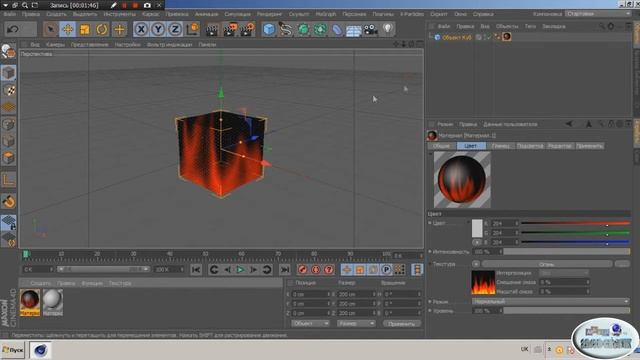This screenshot has width=640, height=360.
Task: Adjust the blue B color slider
Action: (576, 242)
